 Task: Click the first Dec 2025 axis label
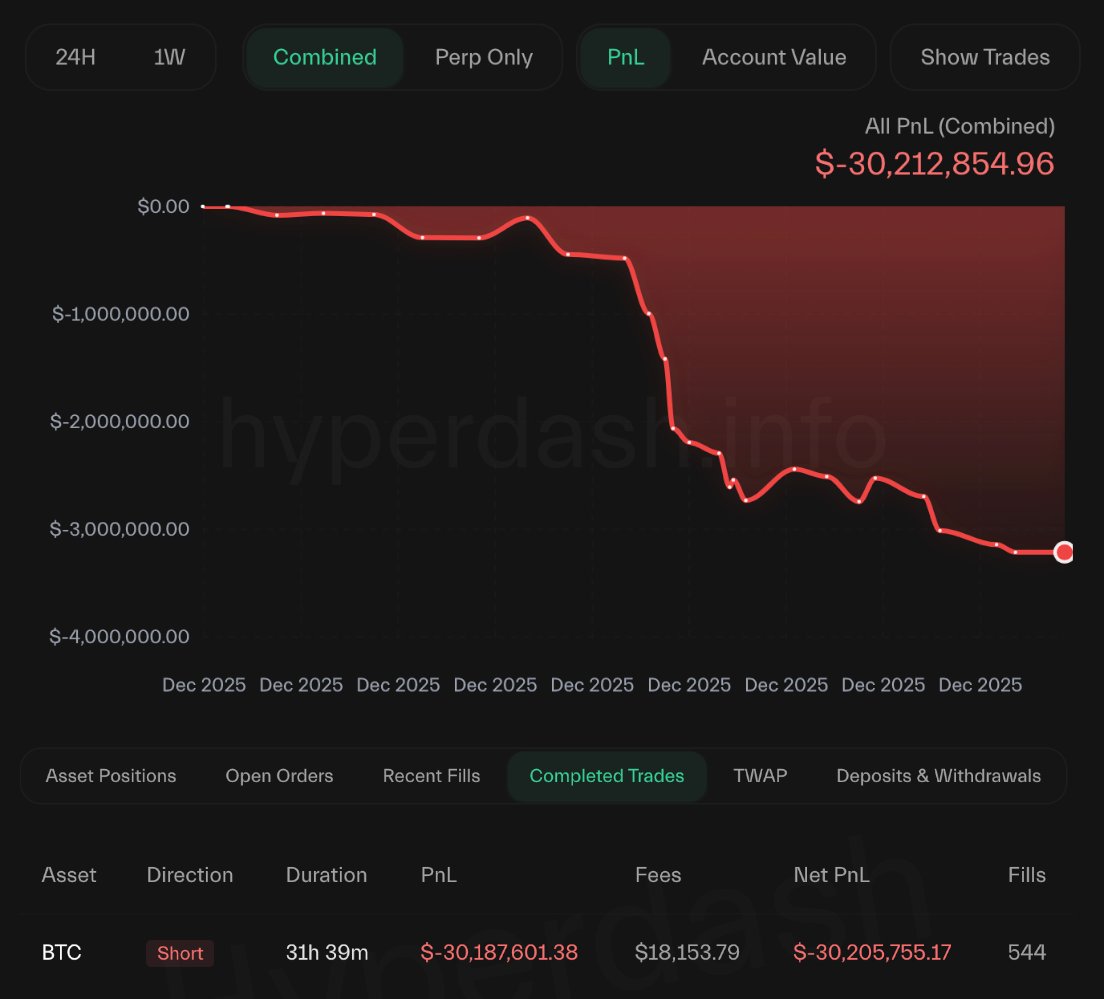[204, 685]
